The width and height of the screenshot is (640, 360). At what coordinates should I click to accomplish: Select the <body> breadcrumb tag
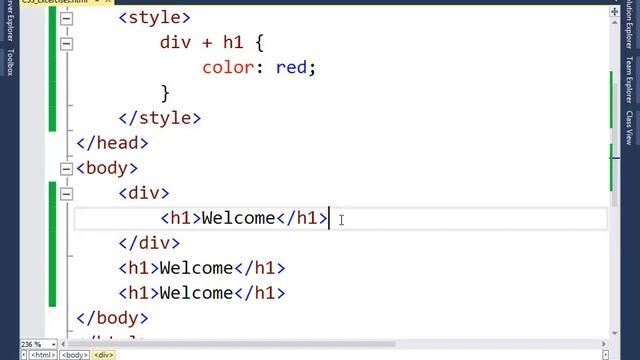click(74, 355)
